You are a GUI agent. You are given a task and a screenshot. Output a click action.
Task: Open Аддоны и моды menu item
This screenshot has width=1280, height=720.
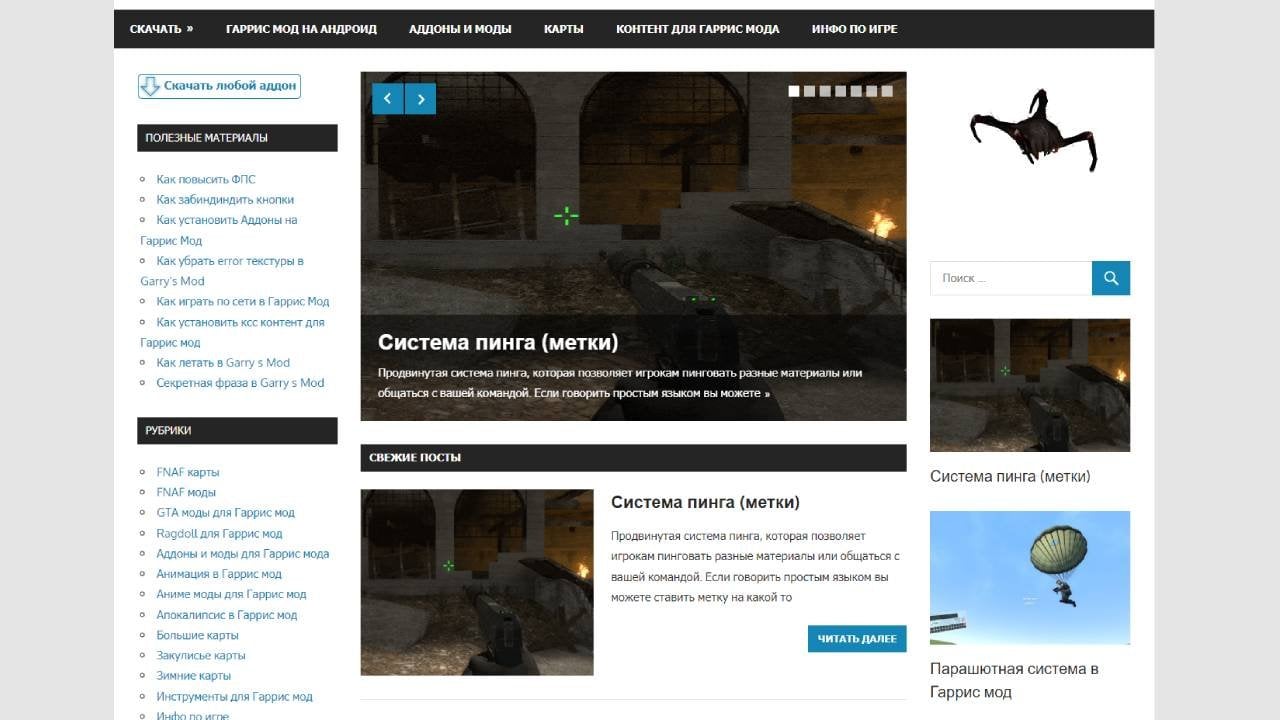click(x=460, y=29)
